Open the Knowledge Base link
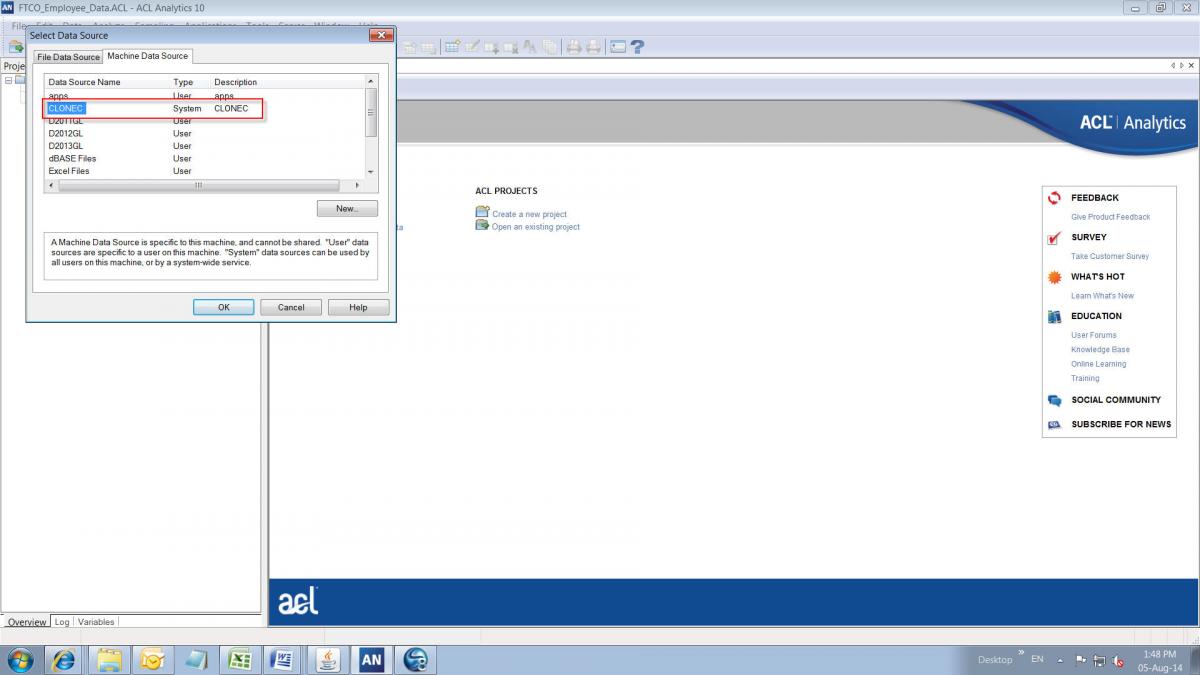The image size is (1200, 675). [1100, 350]
